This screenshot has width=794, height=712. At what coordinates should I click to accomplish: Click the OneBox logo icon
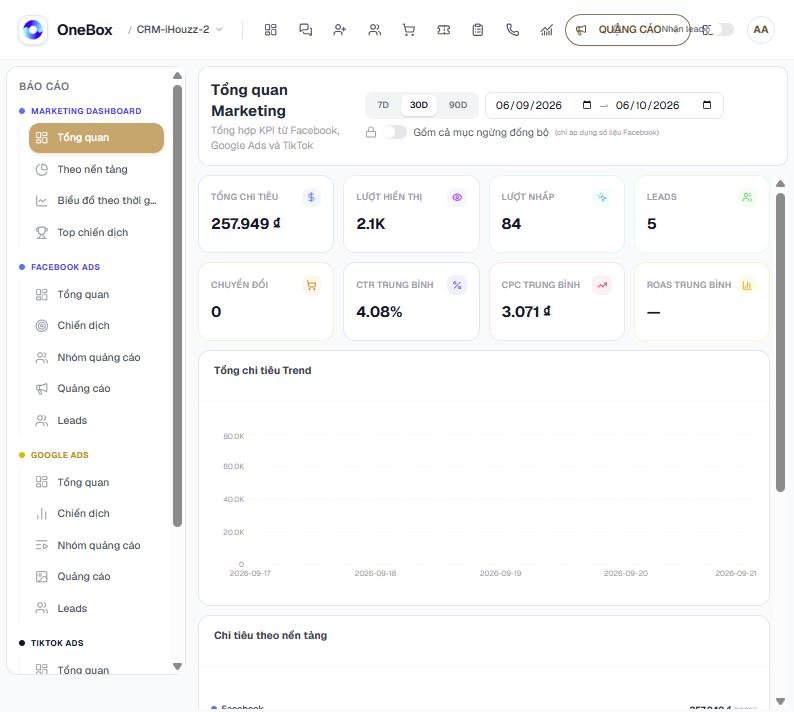pos(33,29)
